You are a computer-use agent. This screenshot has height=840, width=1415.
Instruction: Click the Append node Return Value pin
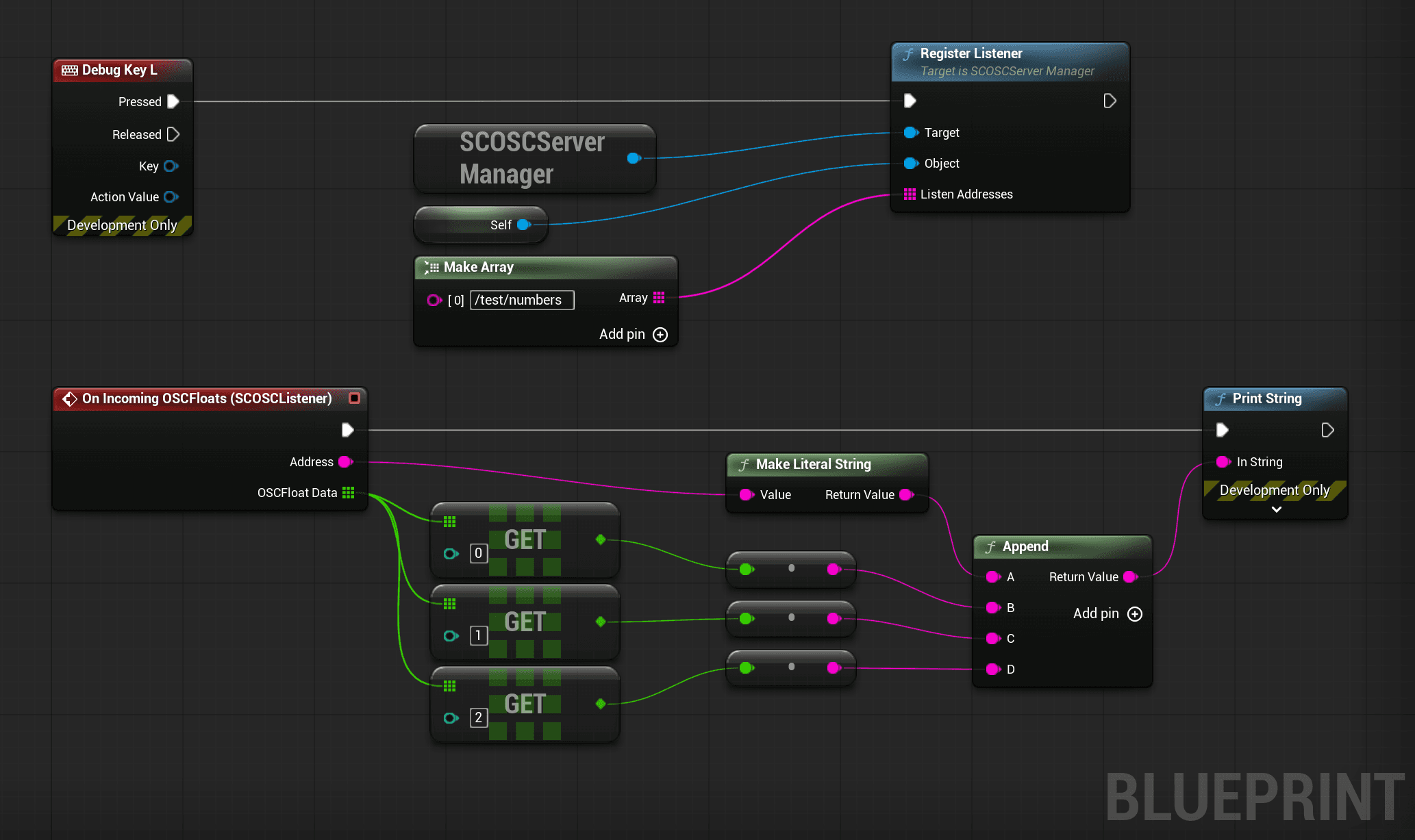(1130, 576)
